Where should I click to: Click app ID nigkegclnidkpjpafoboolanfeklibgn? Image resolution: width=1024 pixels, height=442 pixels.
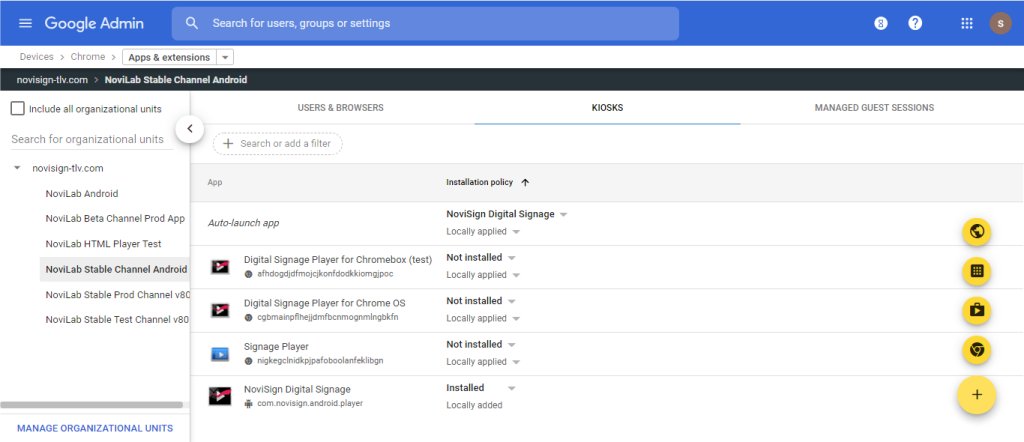[x=320, y=360]
